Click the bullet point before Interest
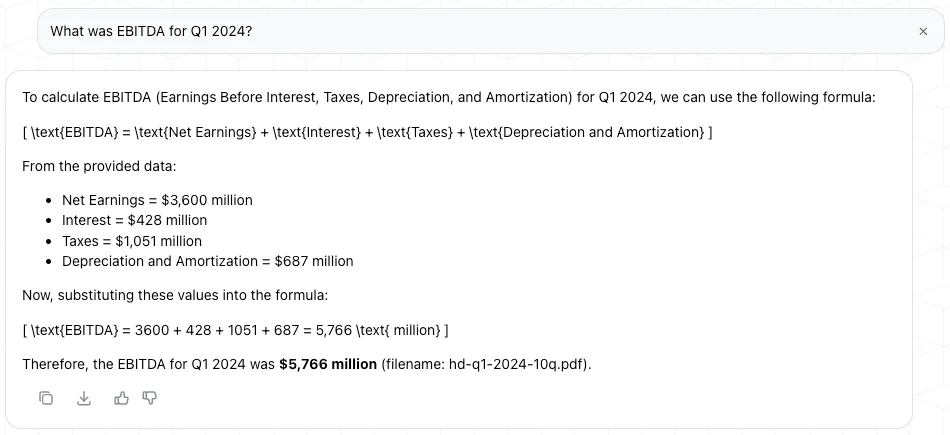This screenshot has height=435, width=950. (49, 220)
